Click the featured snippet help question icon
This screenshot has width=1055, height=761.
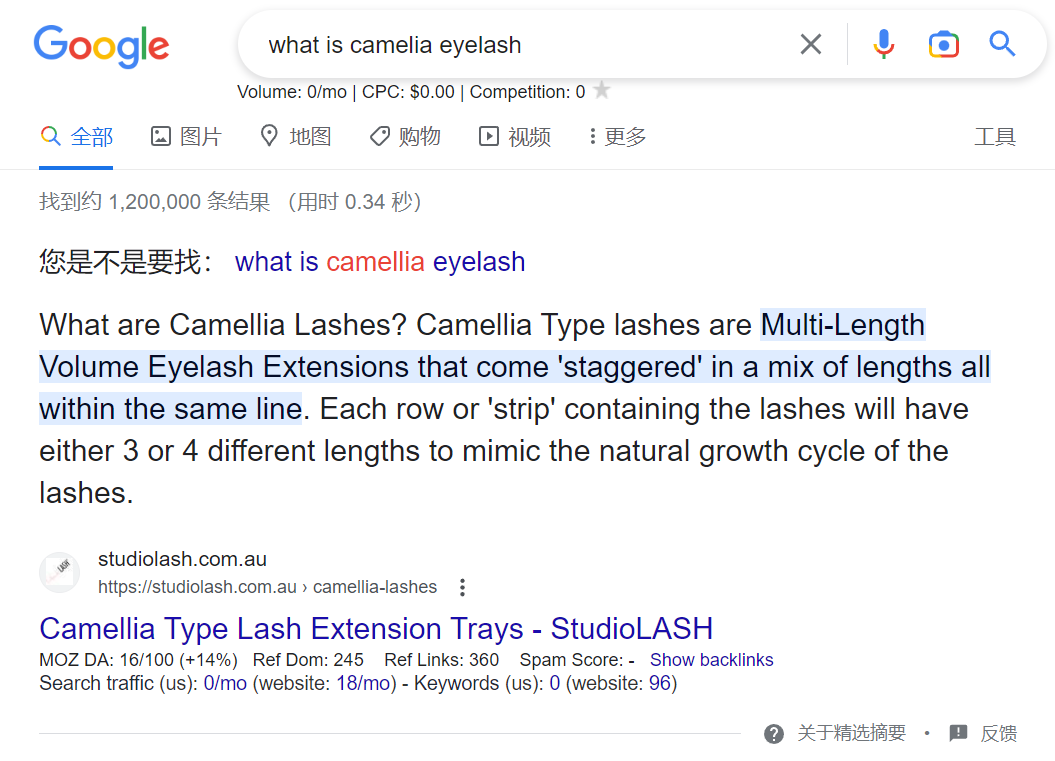pyautogui.click(x=774, y=733)
